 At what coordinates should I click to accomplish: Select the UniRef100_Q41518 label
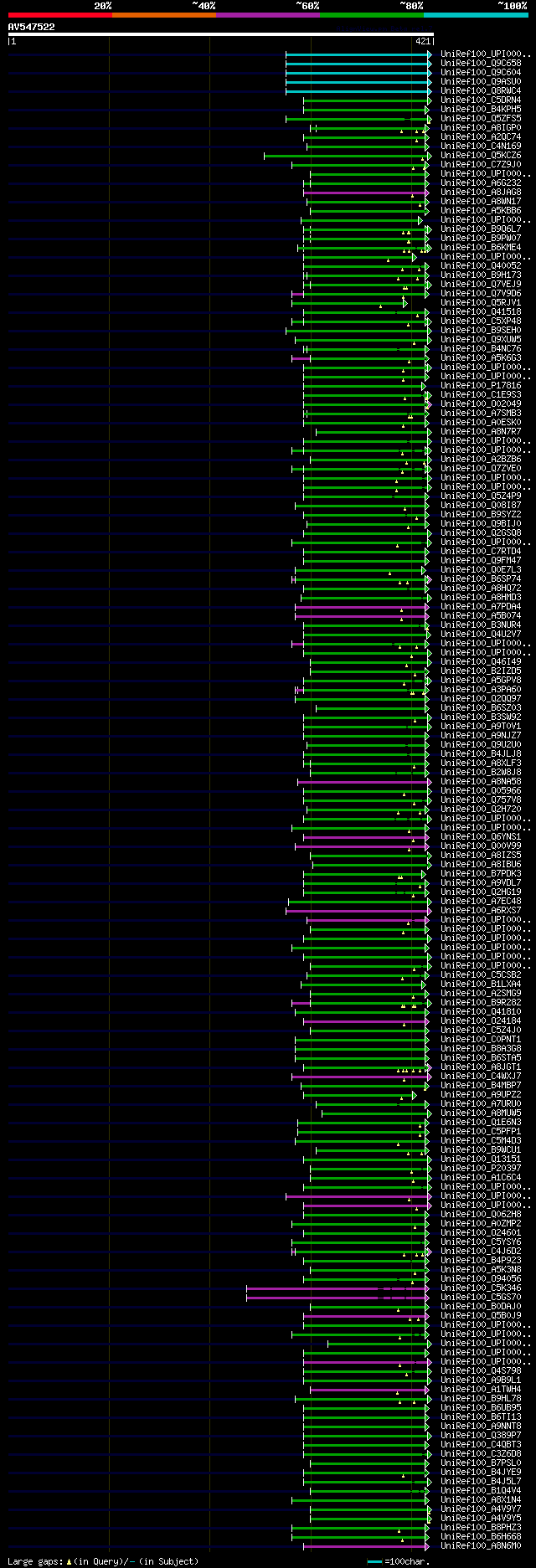pyautogui.click(x=481, y=311)
